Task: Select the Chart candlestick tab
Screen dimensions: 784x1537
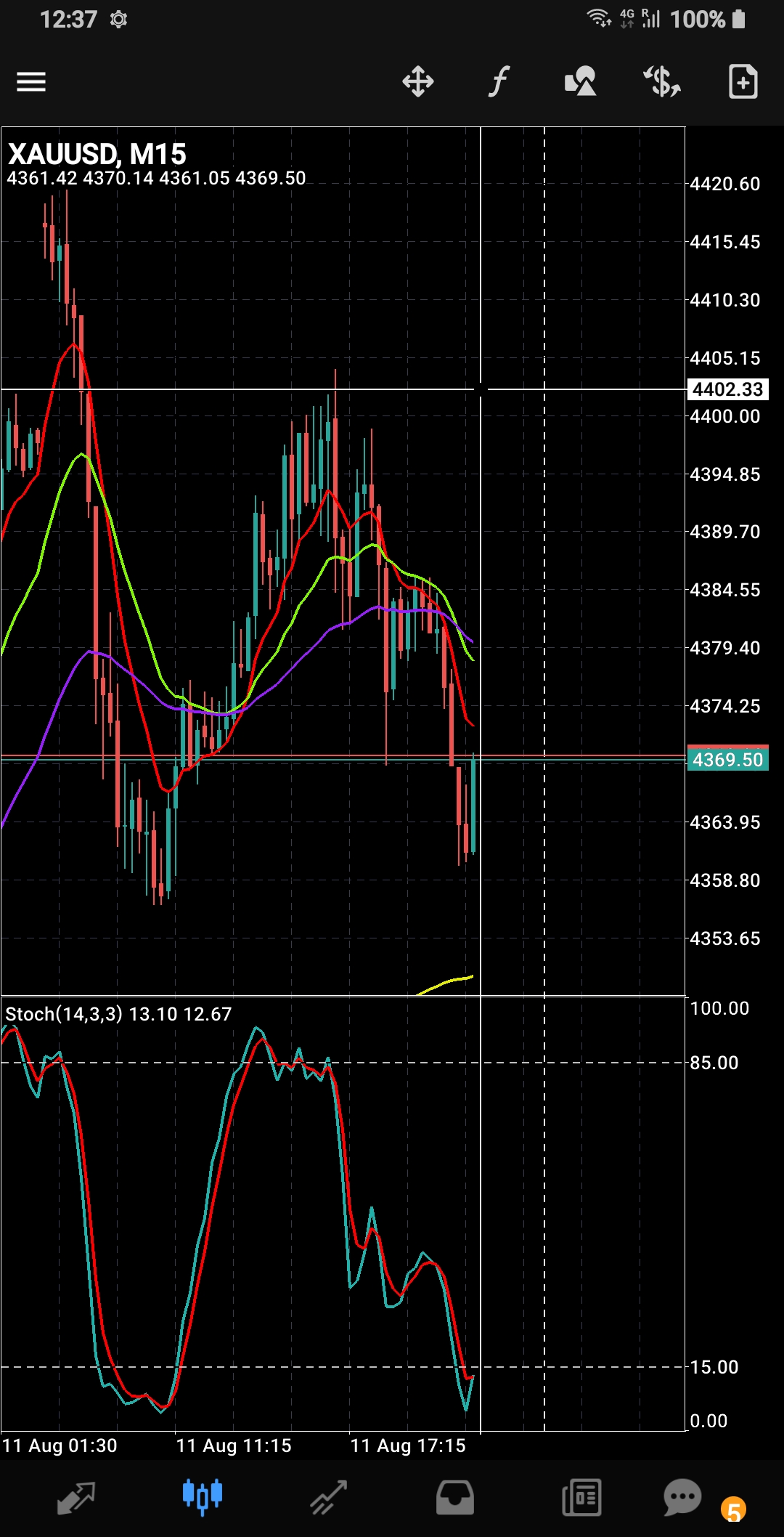Action: pos(202,1496)
